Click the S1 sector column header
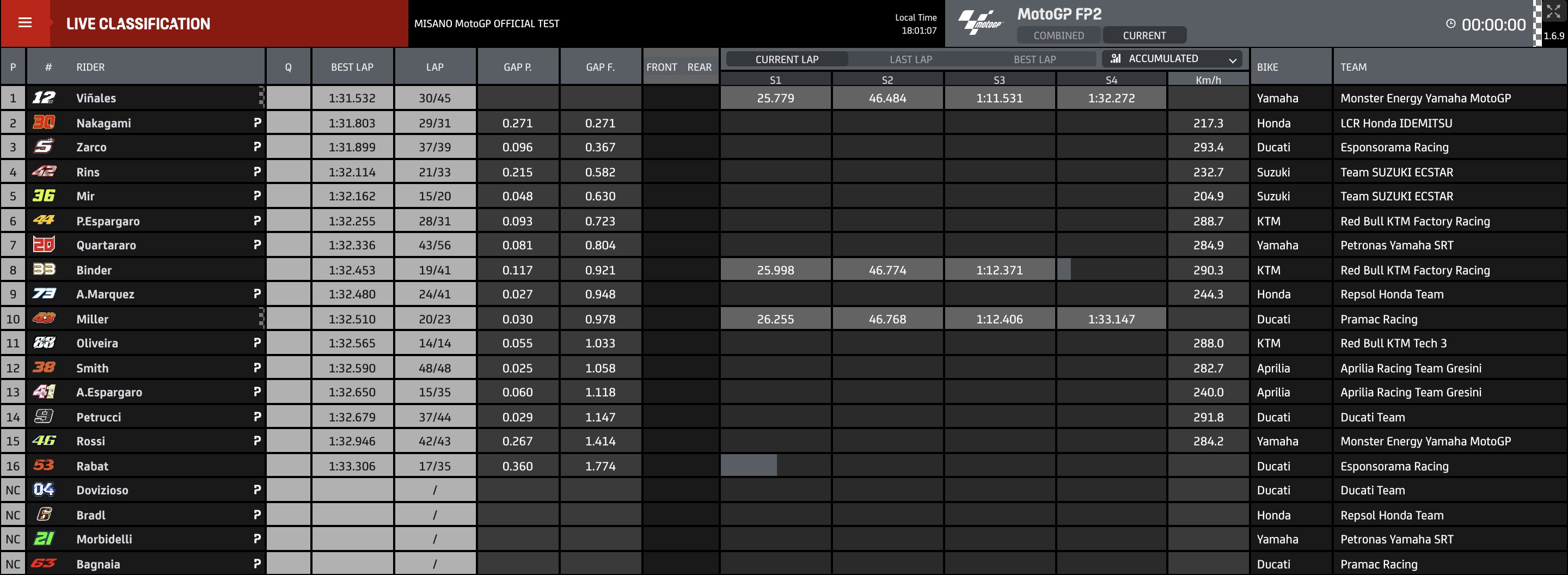 click(x=775, y=79)
